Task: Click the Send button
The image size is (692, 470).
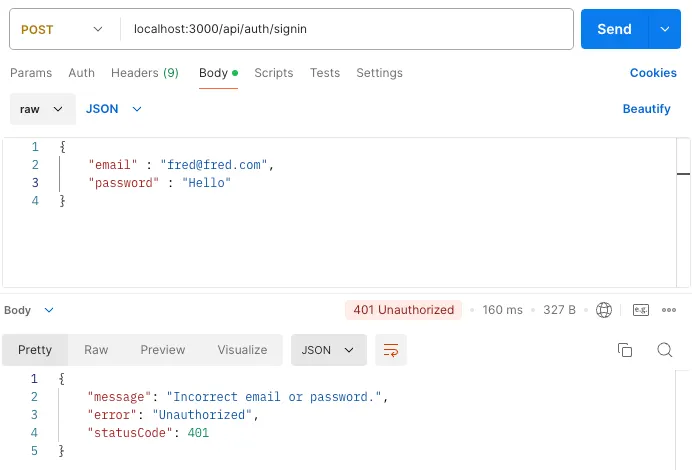Action: [614, 29]
